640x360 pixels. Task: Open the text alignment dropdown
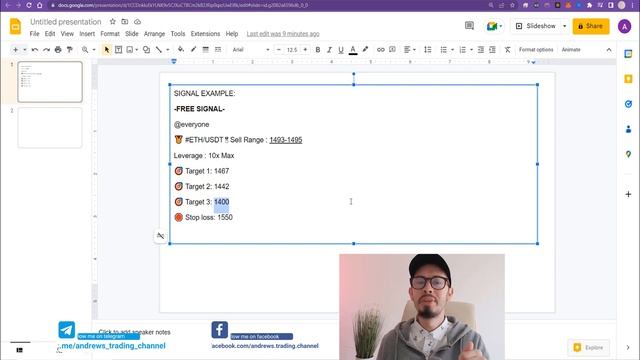tap(409, 50)
